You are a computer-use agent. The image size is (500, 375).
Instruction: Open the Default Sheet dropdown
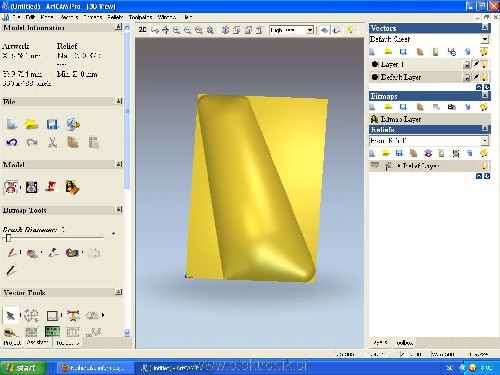coord(485,39)
